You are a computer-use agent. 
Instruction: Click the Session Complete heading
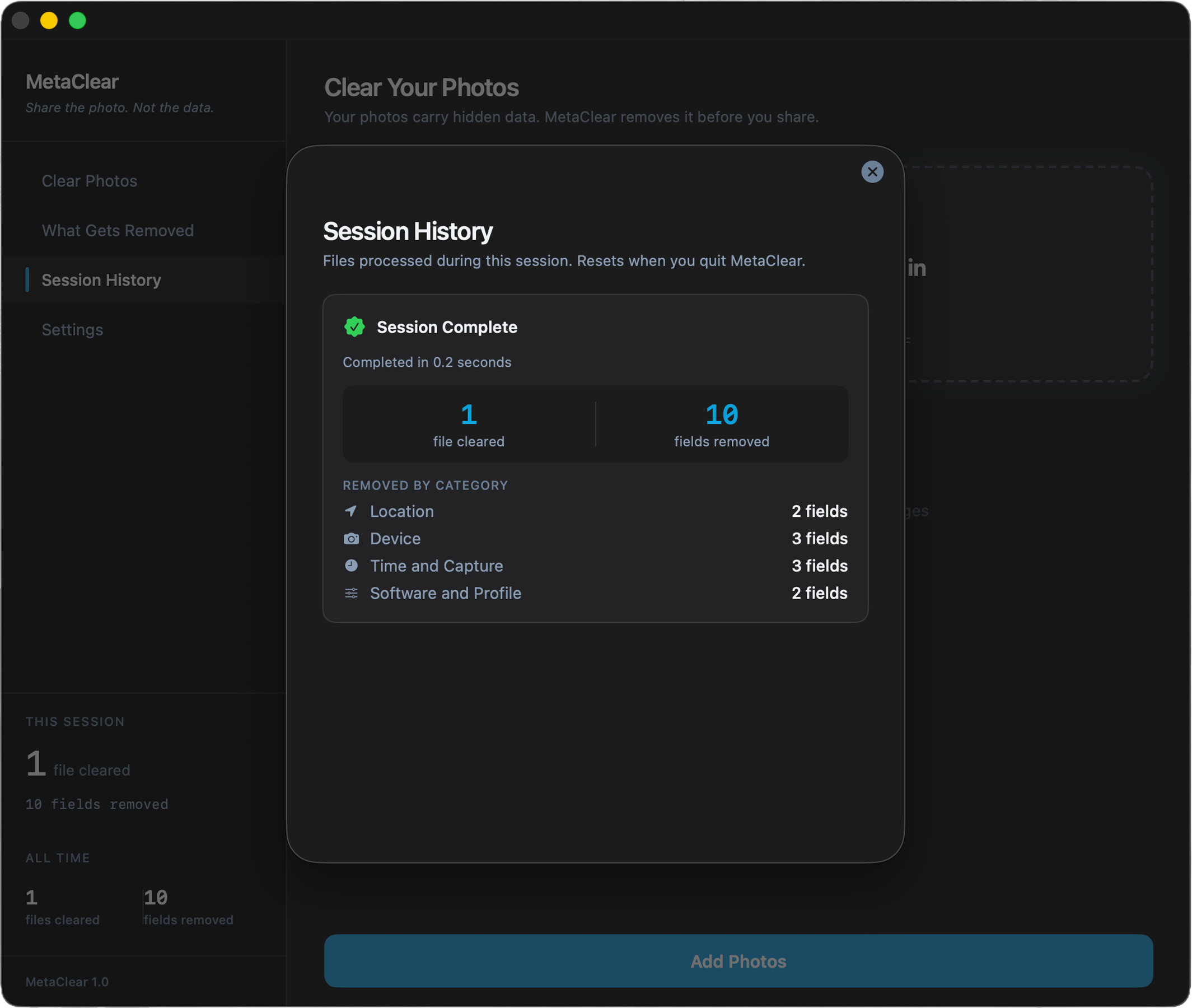pyautogui.click(x=447, y=327)
